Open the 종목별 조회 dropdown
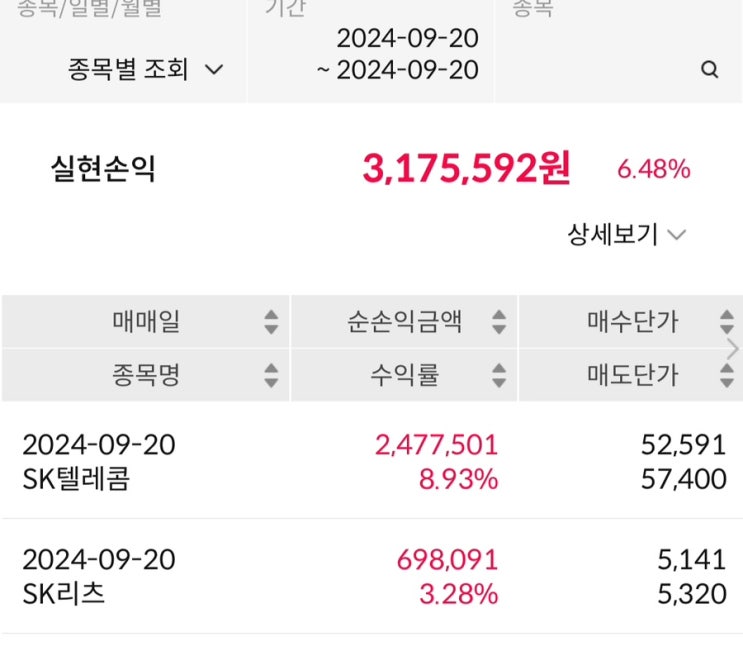This screenshot has width=743, height=651. (146, 70)
